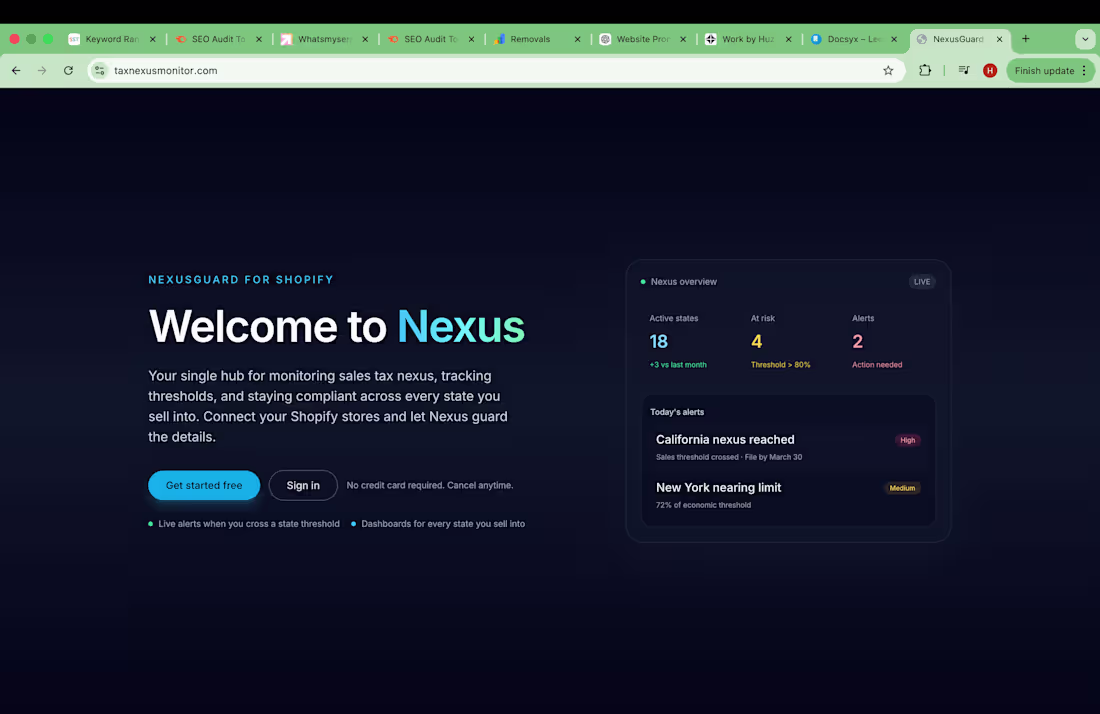The width and height of the screenshot is (1100, 714).
Task: Click the bookmark star in the address bar
Action: 888,71
